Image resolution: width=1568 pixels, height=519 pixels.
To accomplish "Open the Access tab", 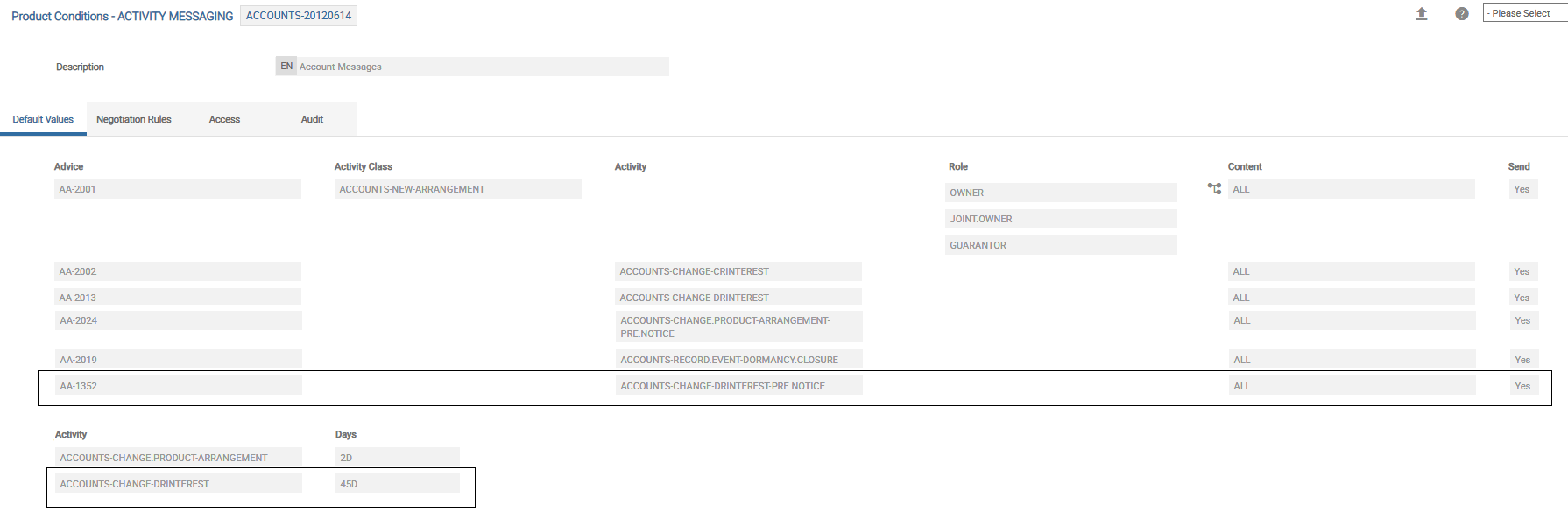I will tap(224, 120).
